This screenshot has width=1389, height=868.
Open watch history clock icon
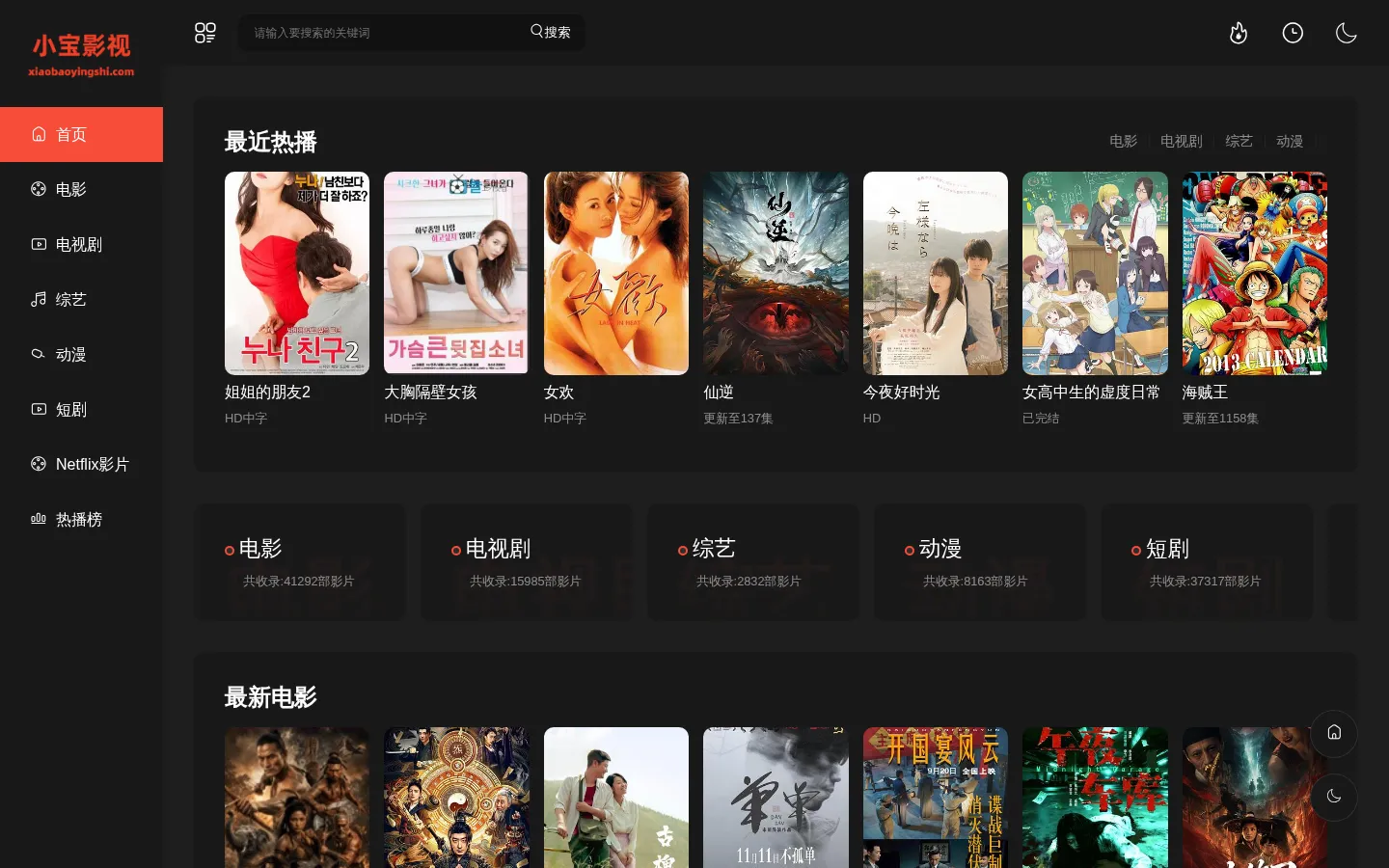click(x=1293, y=34)
